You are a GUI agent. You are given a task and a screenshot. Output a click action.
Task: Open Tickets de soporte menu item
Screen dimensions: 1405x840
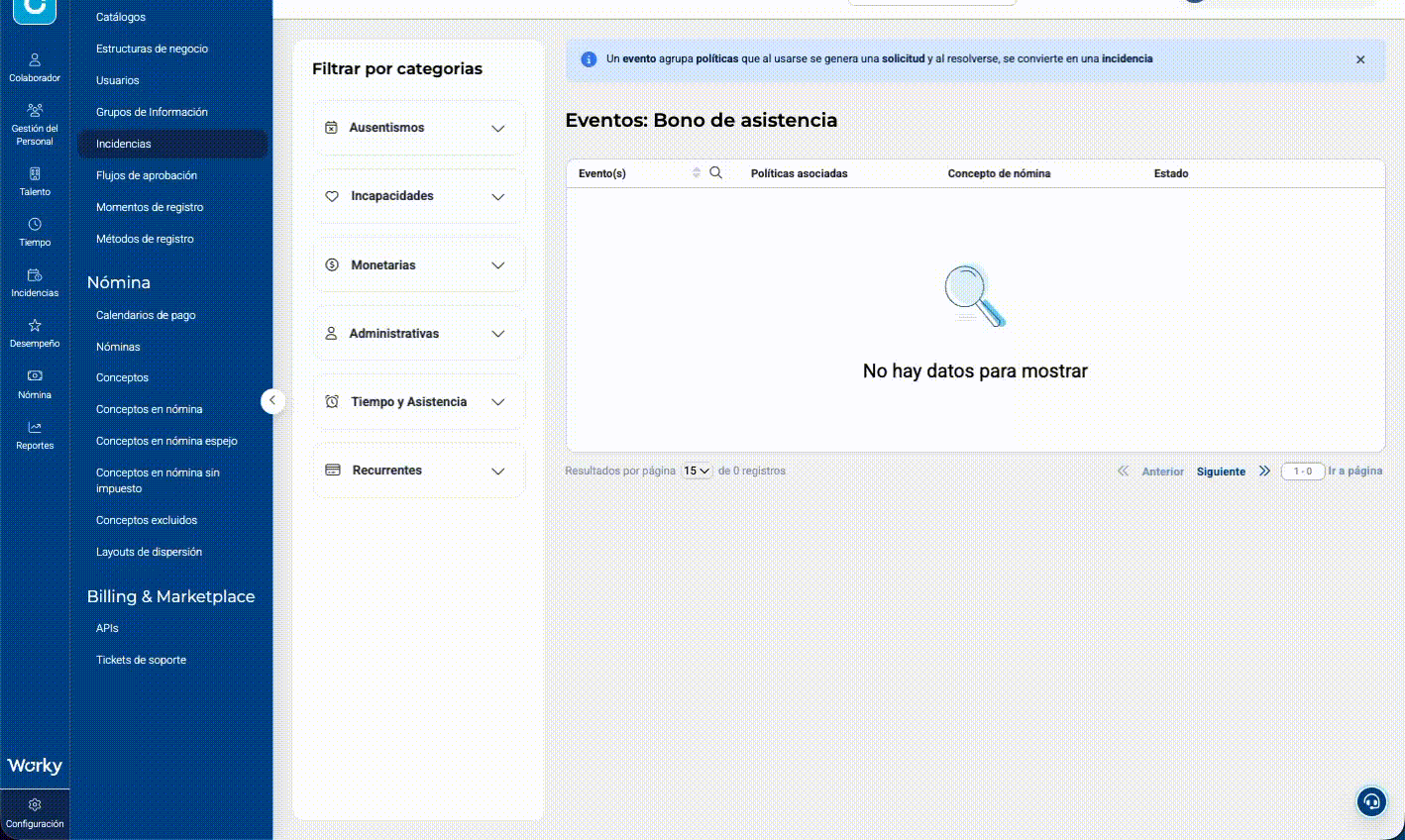(141, 660)
